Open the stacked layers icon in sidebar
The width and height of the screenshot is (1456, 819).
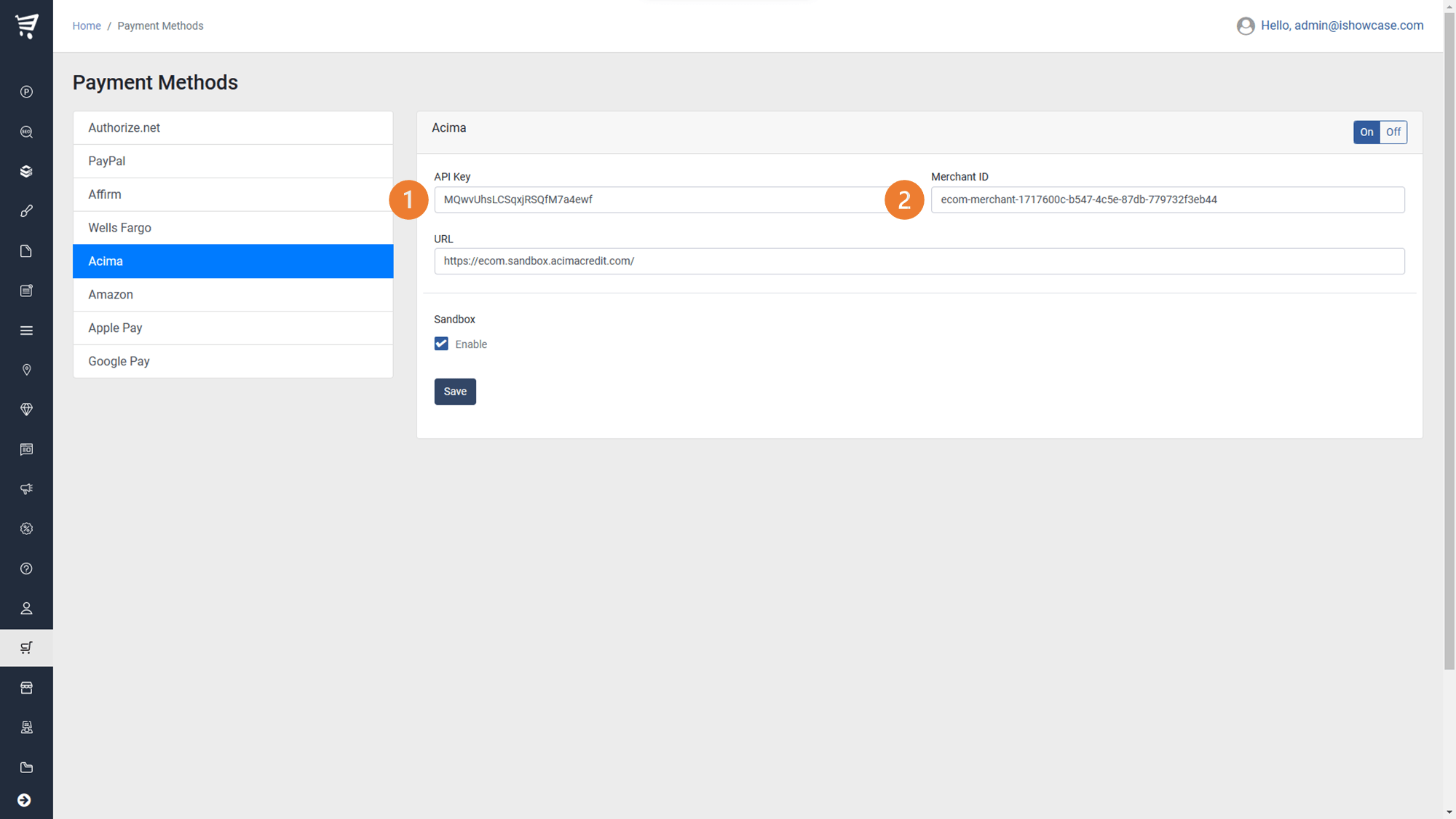point(26,171)
